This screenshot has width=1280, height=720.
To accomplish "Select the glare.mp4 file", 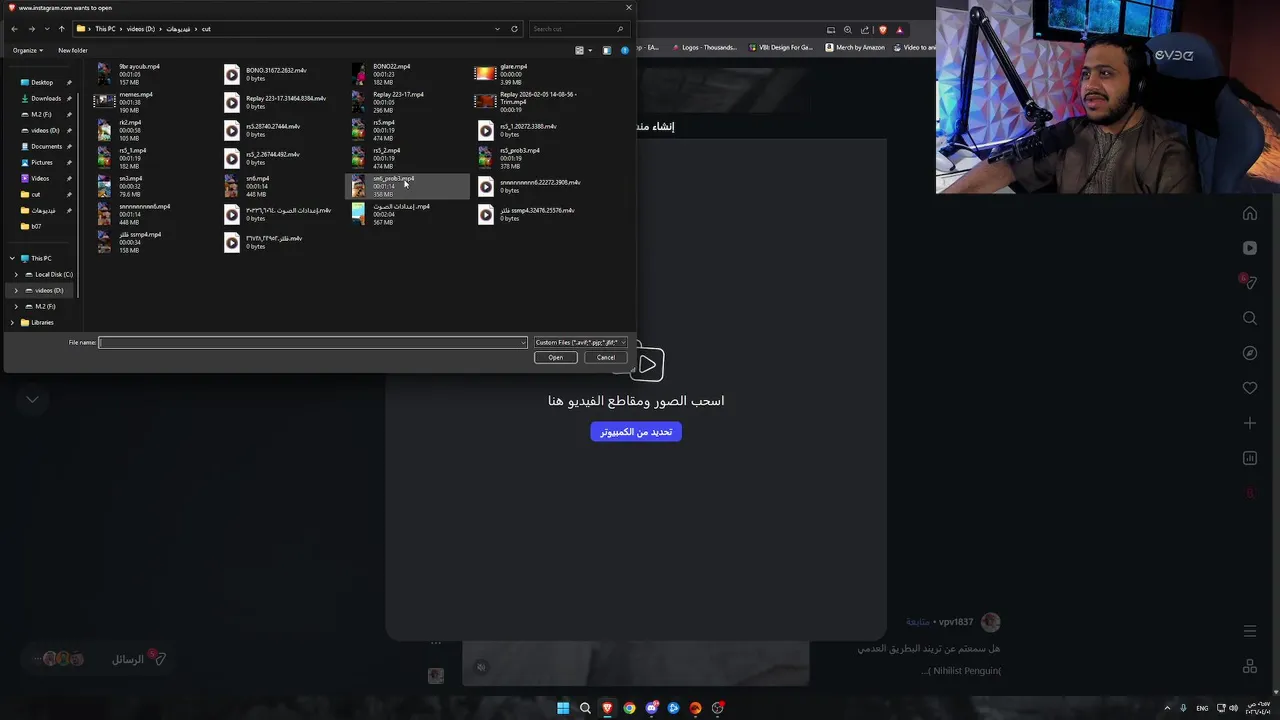I will click(x=502, y=74).
